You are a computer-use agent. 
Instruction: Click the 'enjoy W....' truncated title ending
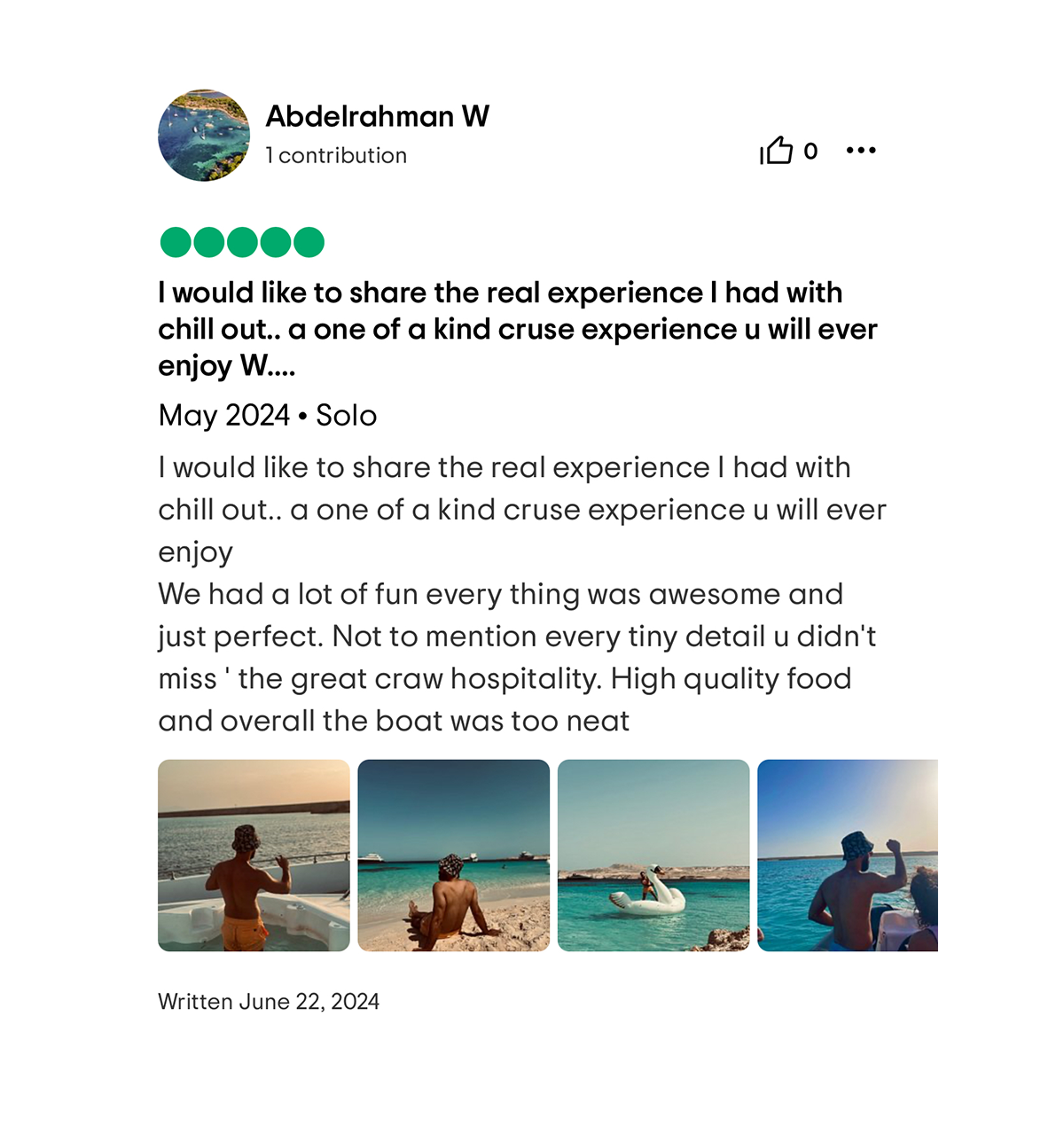point(227,365)
